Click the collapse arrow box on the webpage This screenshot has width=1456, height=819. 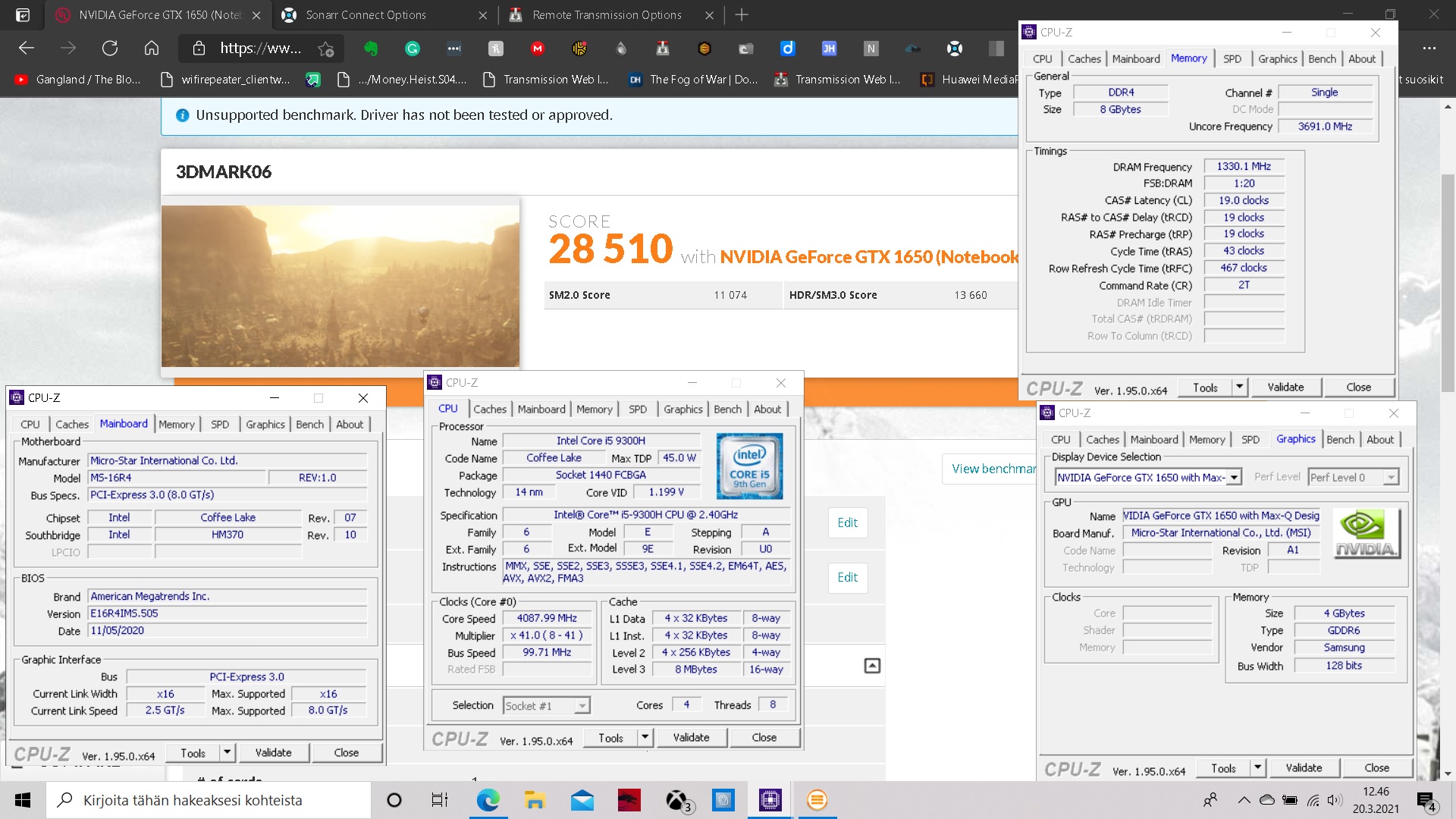pos(872,665)
